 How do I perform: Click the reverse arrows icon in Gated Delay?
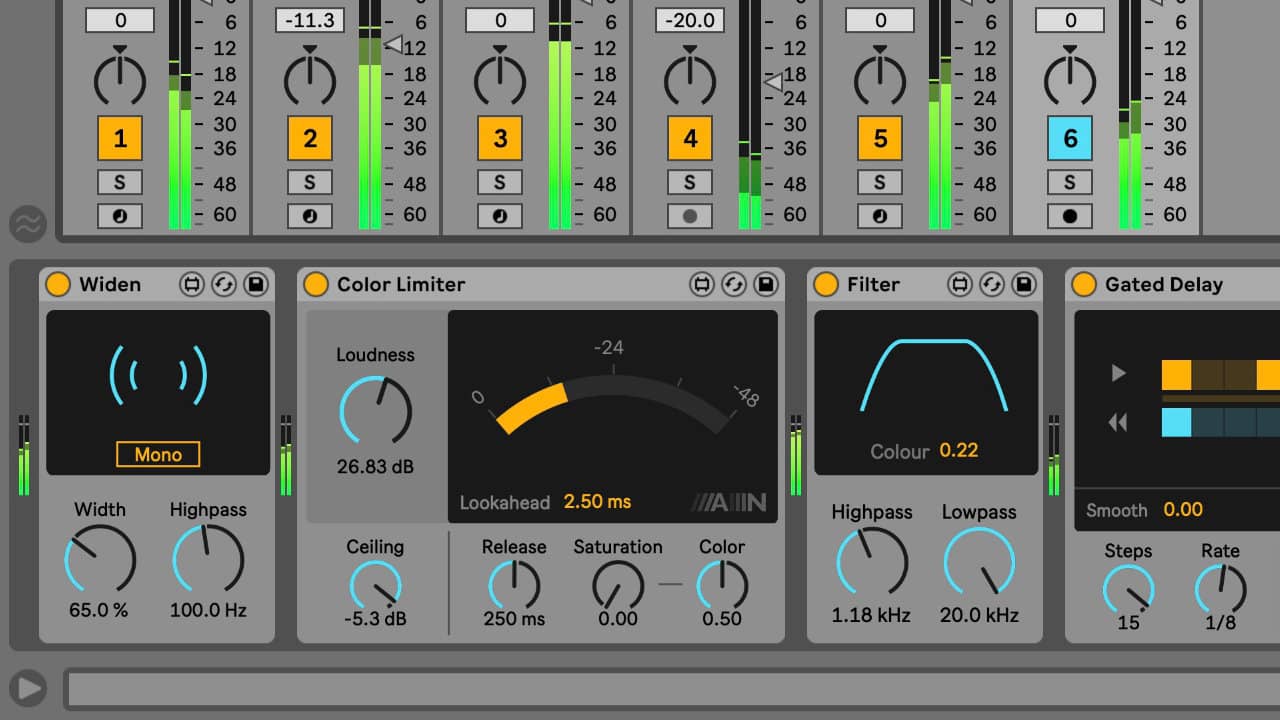click(1117, 422)
